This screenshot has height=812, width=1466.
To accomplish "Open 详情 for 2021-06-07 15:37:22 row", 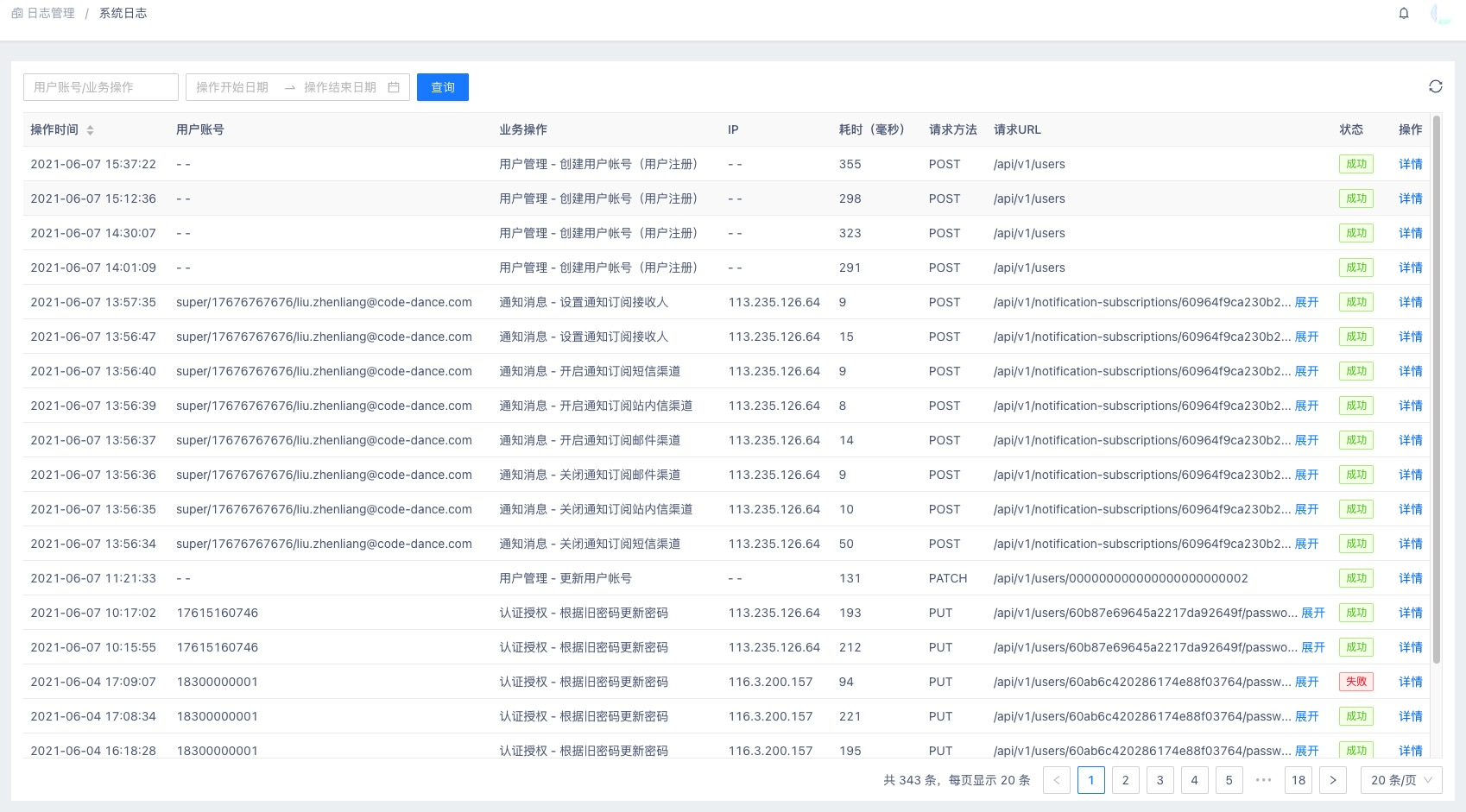I will point(1411,164).
